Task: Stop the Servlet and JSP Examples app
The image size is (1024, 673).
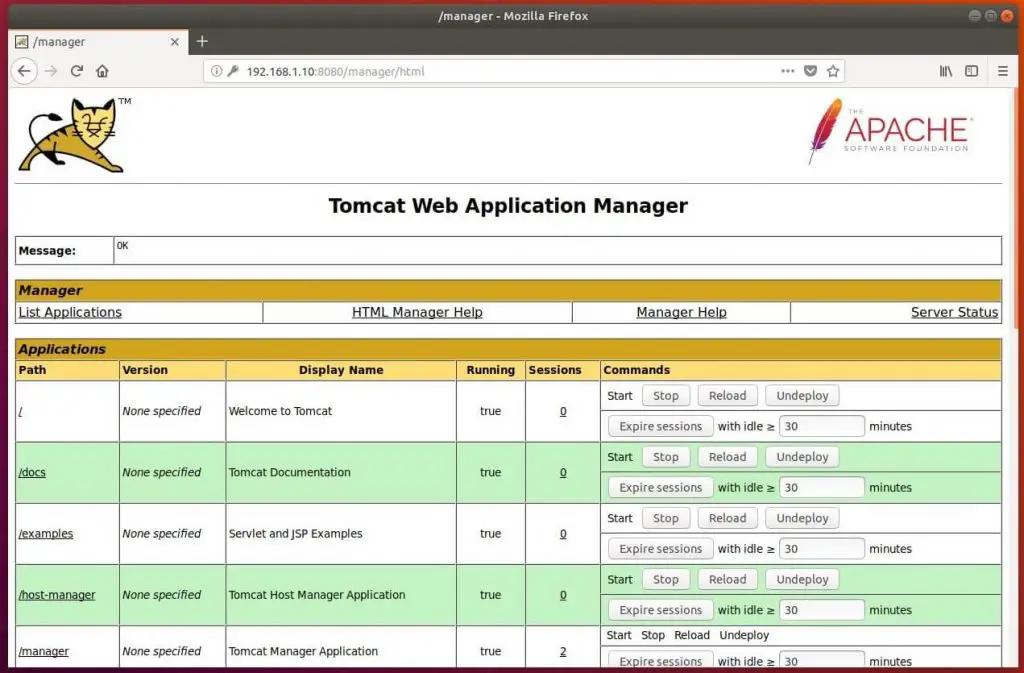Action: pos(665,518)
